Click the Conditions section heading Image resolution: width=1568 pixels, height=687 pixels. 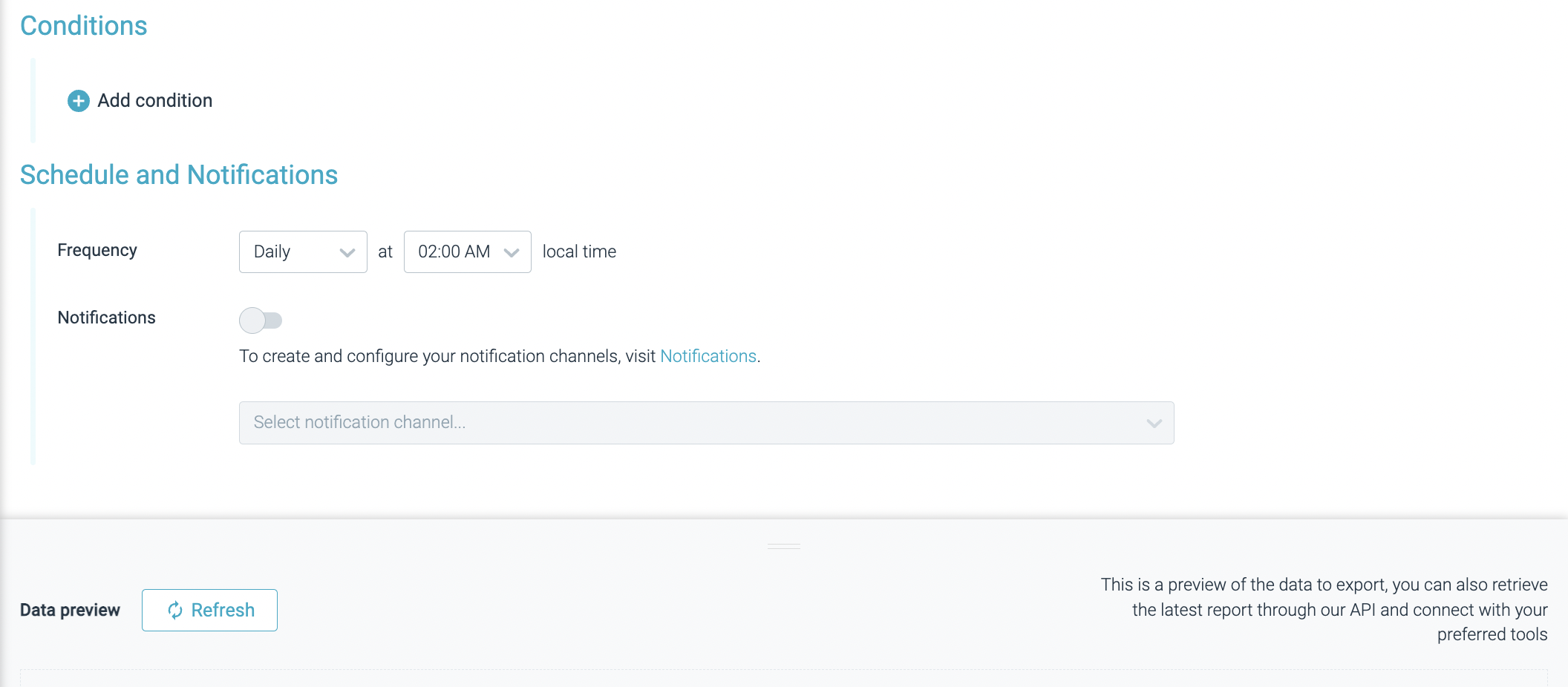pyautogui.click(x=84, y=26)
